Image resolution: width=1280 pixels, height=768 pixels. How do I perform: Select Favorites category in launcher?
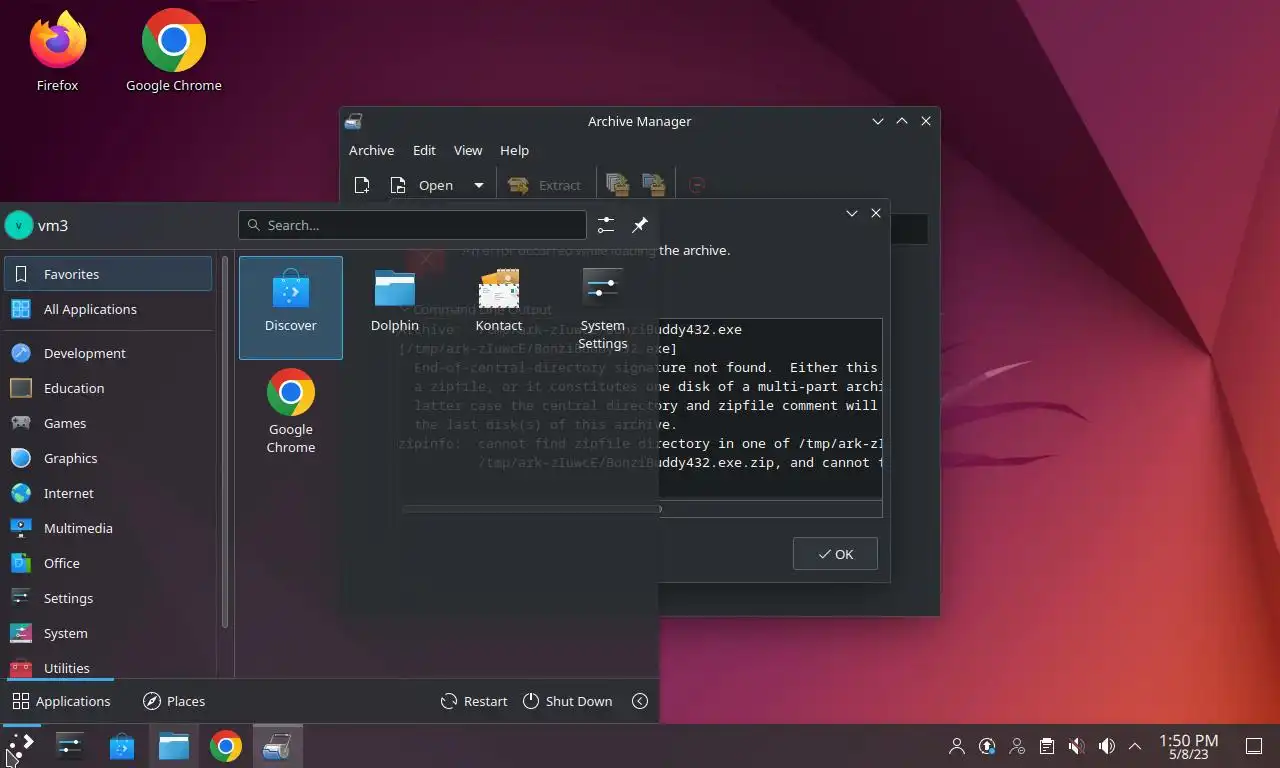tap(108, 274)
